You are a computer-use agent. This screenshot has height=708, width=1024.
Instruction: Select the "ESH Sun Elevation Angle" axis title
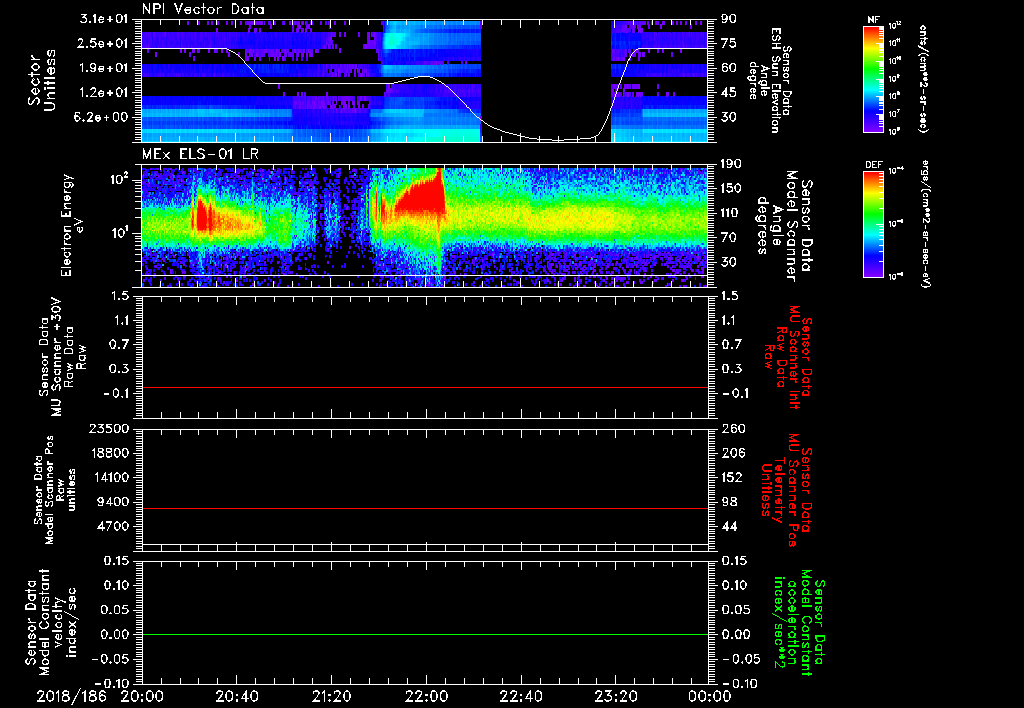point(770,80)
